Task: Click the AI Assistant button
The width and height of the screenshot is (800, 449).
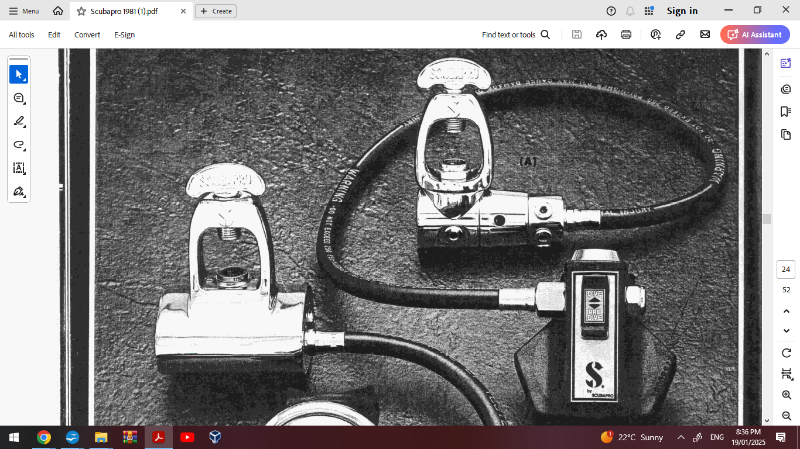Action: point(755,34)
